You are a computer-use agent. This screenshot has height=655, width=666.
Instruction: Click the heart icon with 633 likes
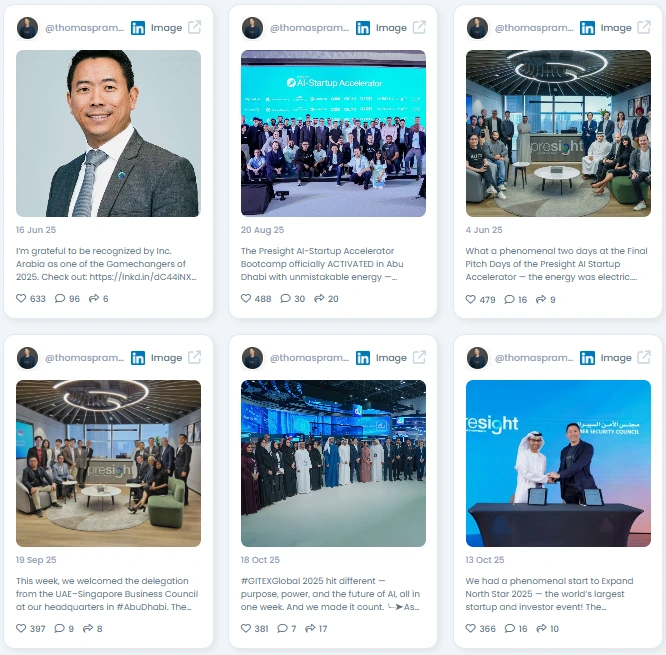tap(21, 298)
